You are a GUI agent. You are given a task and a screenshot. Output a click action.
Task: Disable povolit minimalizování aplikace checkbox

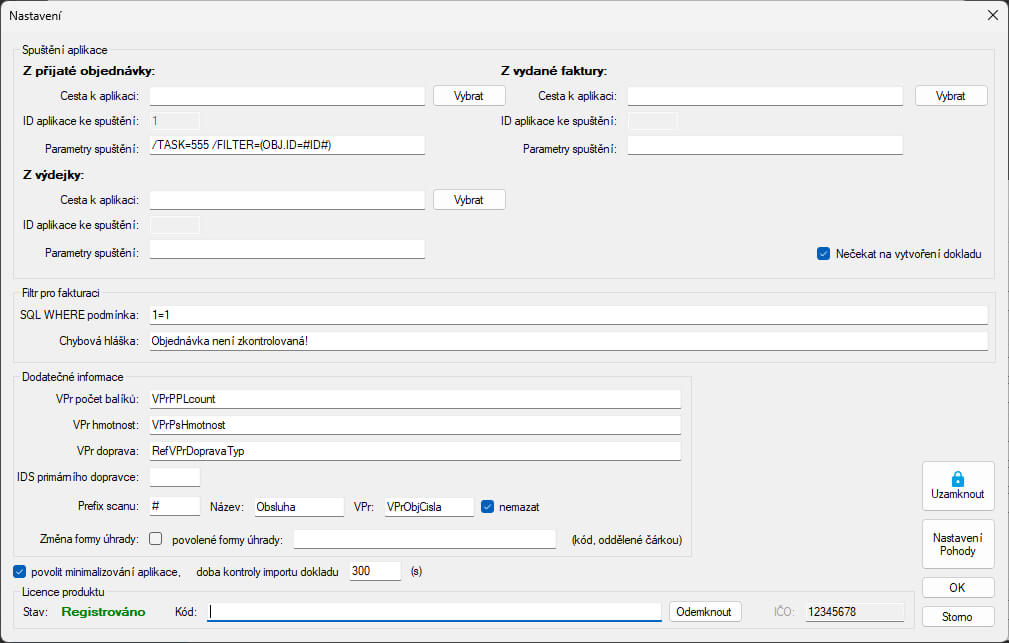(20, 572)
